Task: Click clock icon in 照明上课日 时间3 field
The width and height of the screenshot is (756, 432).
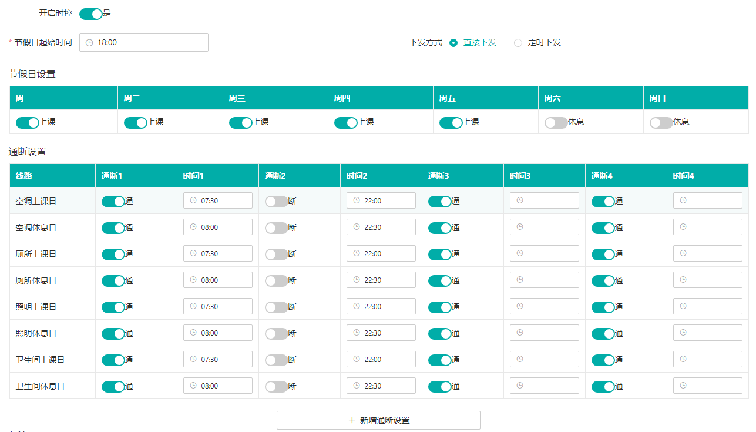Action: tap(520, 306)
